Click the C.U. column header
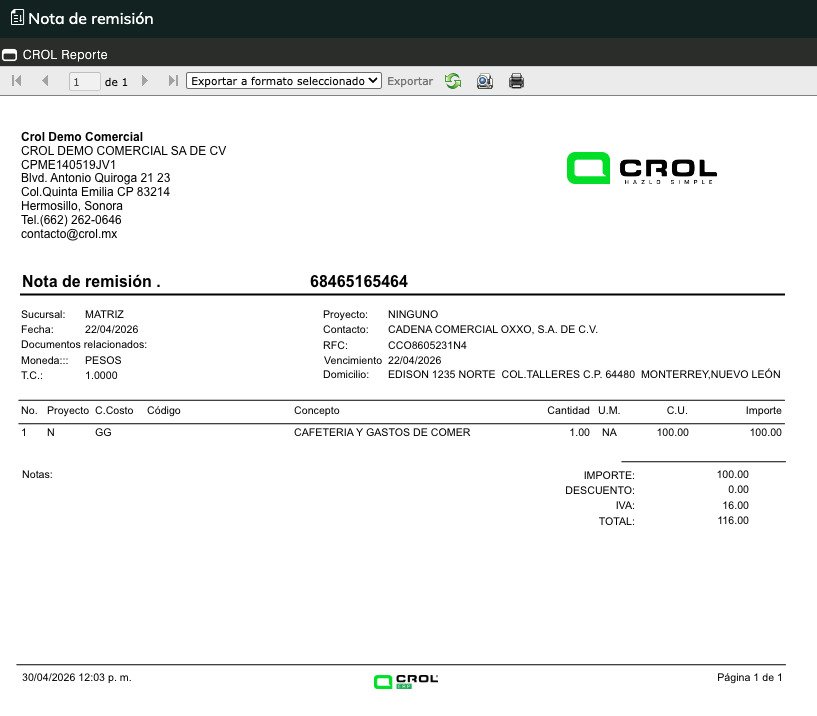 [677, 410]
